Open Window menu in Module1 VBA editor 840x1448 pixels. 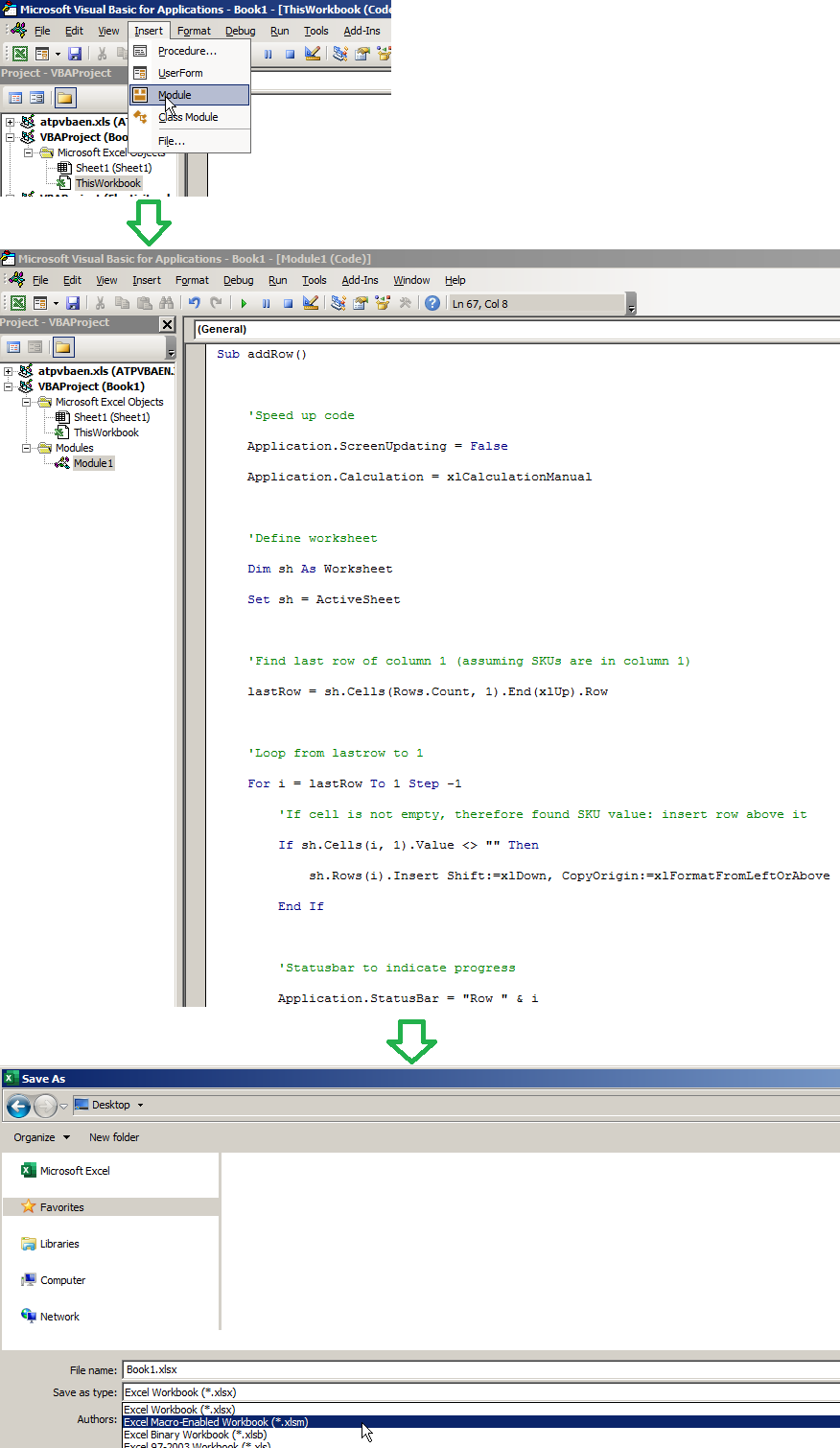tap(411, 280)
